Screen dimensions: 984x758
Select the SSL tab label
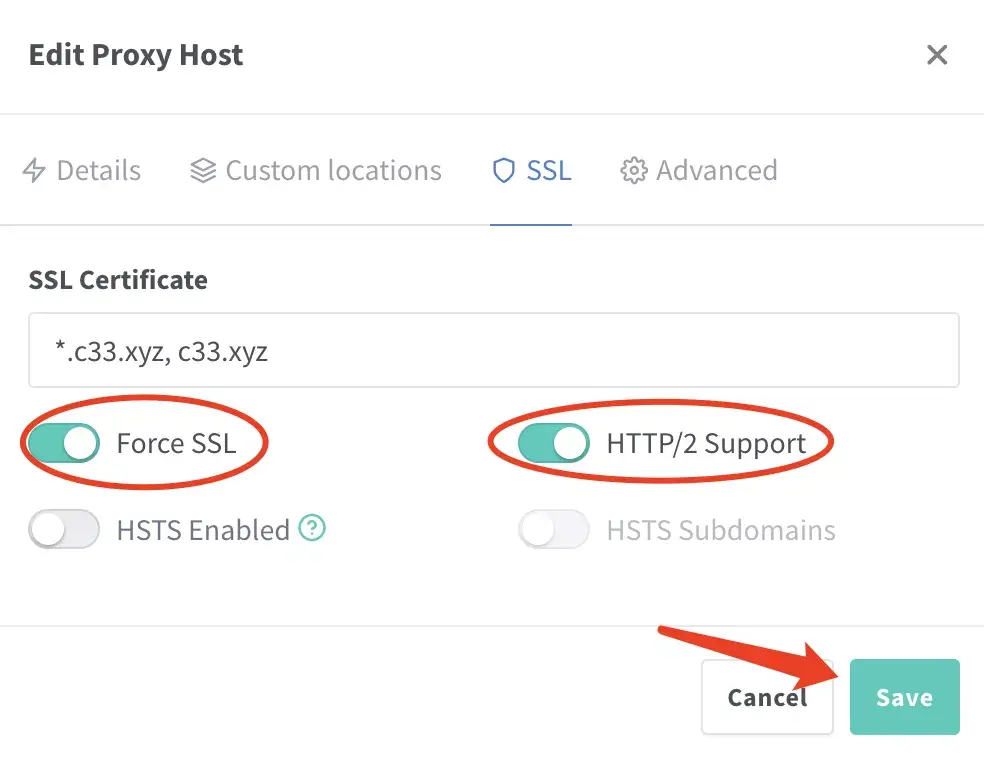(549, 171)
